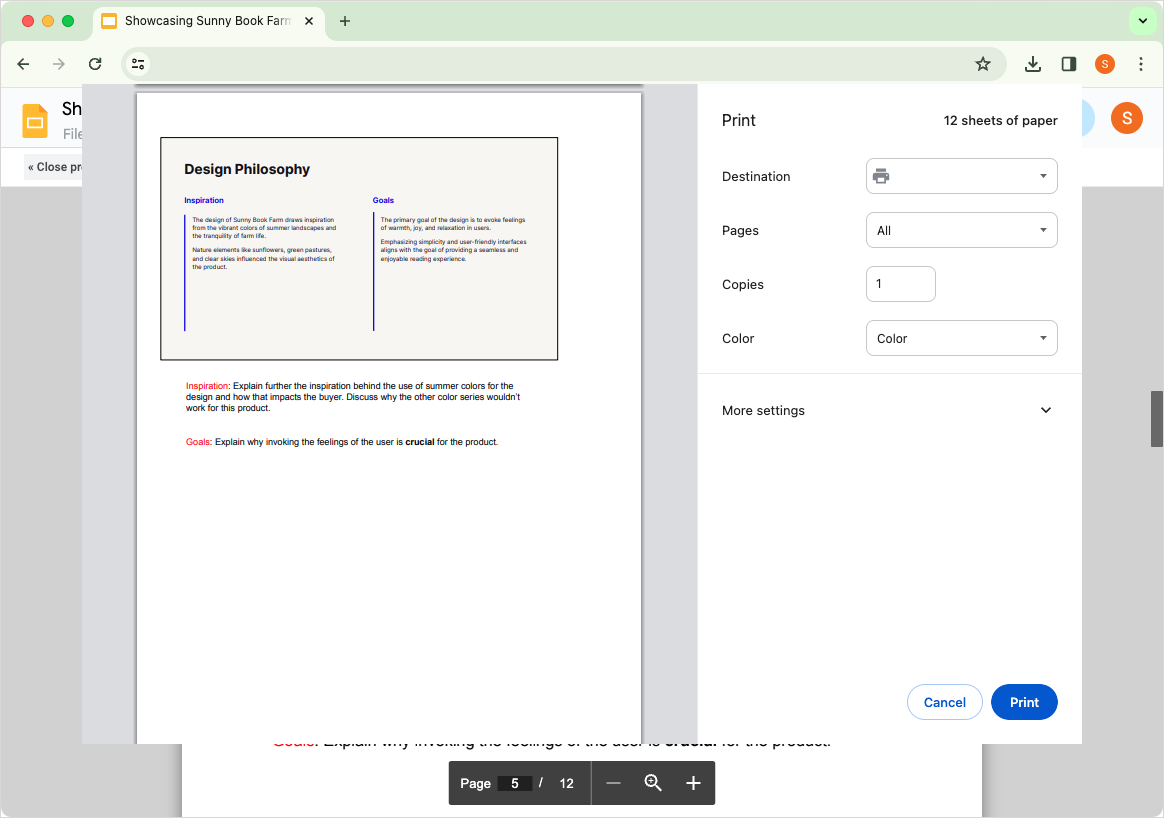Screen dimensions: 1164x818
Task: Click the download icon in the toolbar
Action: point(1032,63)
